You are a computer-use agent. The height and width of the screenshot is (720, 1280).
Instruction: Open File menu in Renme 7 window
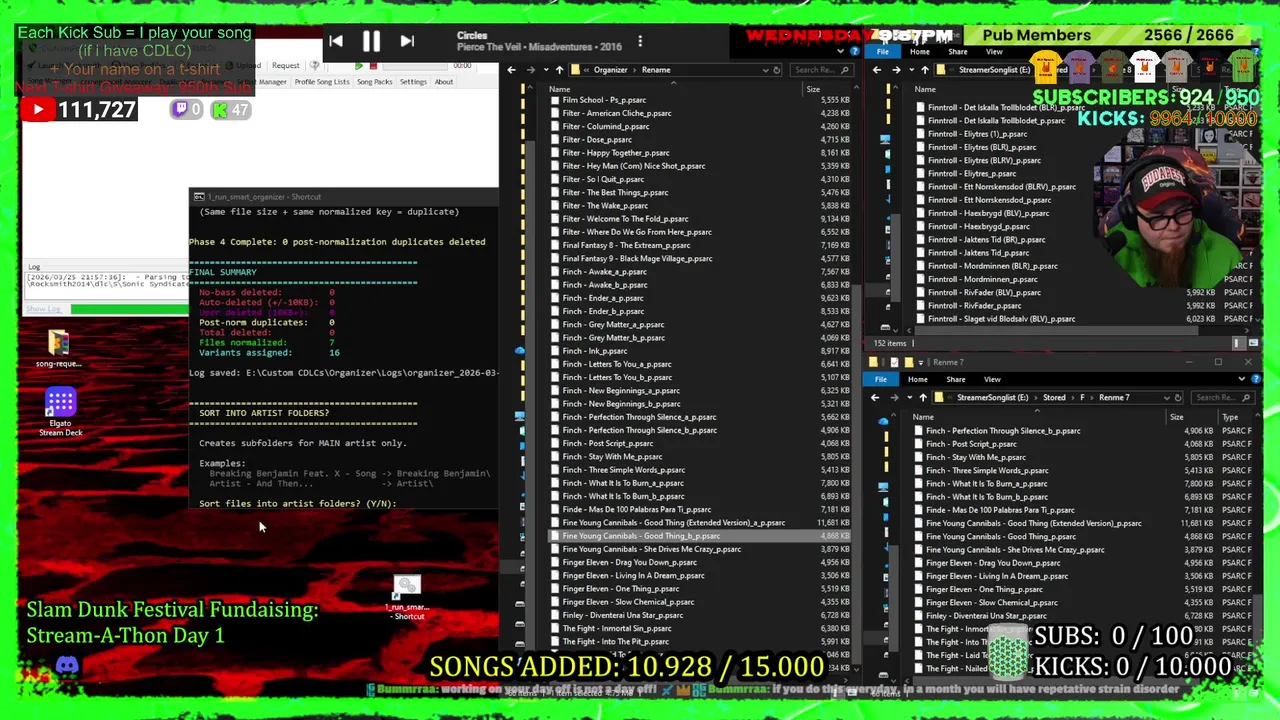click(881, 380)
